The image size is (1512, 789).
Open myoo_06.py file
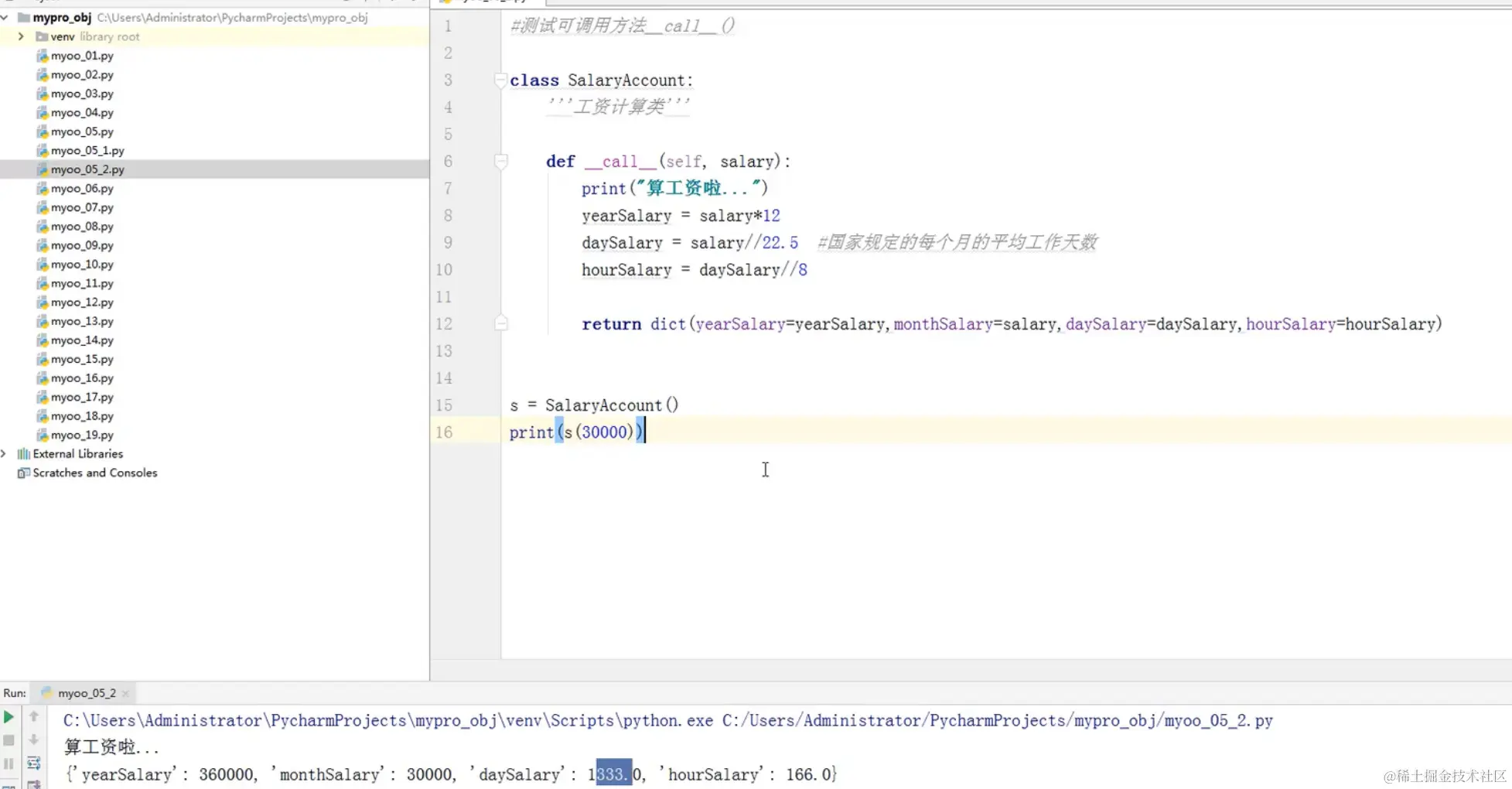(x=82, y=189)
